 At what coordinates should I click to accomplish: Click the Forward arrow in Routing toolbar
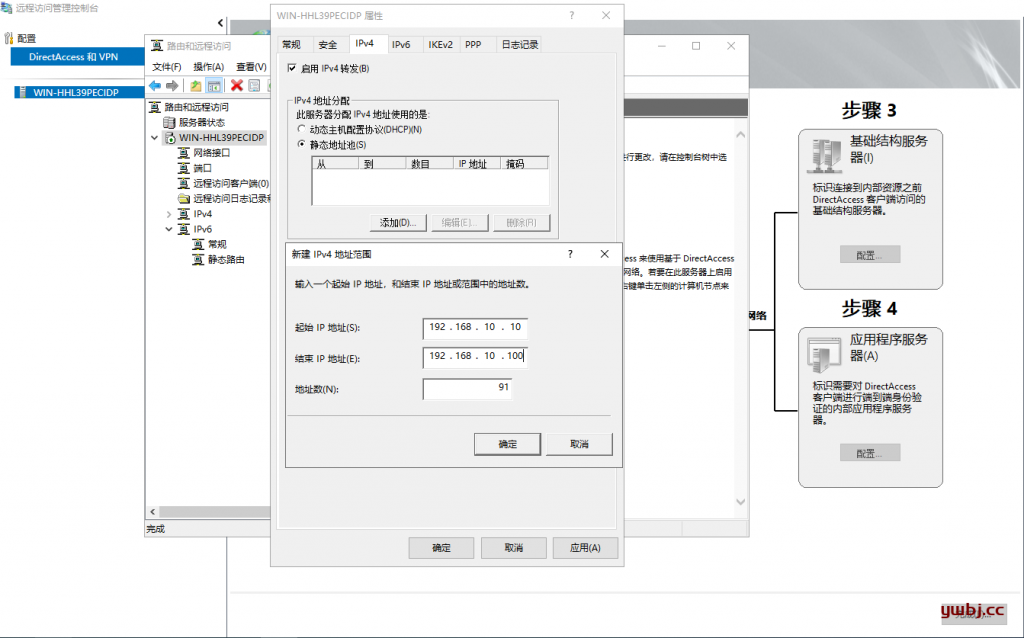(172, 86)
